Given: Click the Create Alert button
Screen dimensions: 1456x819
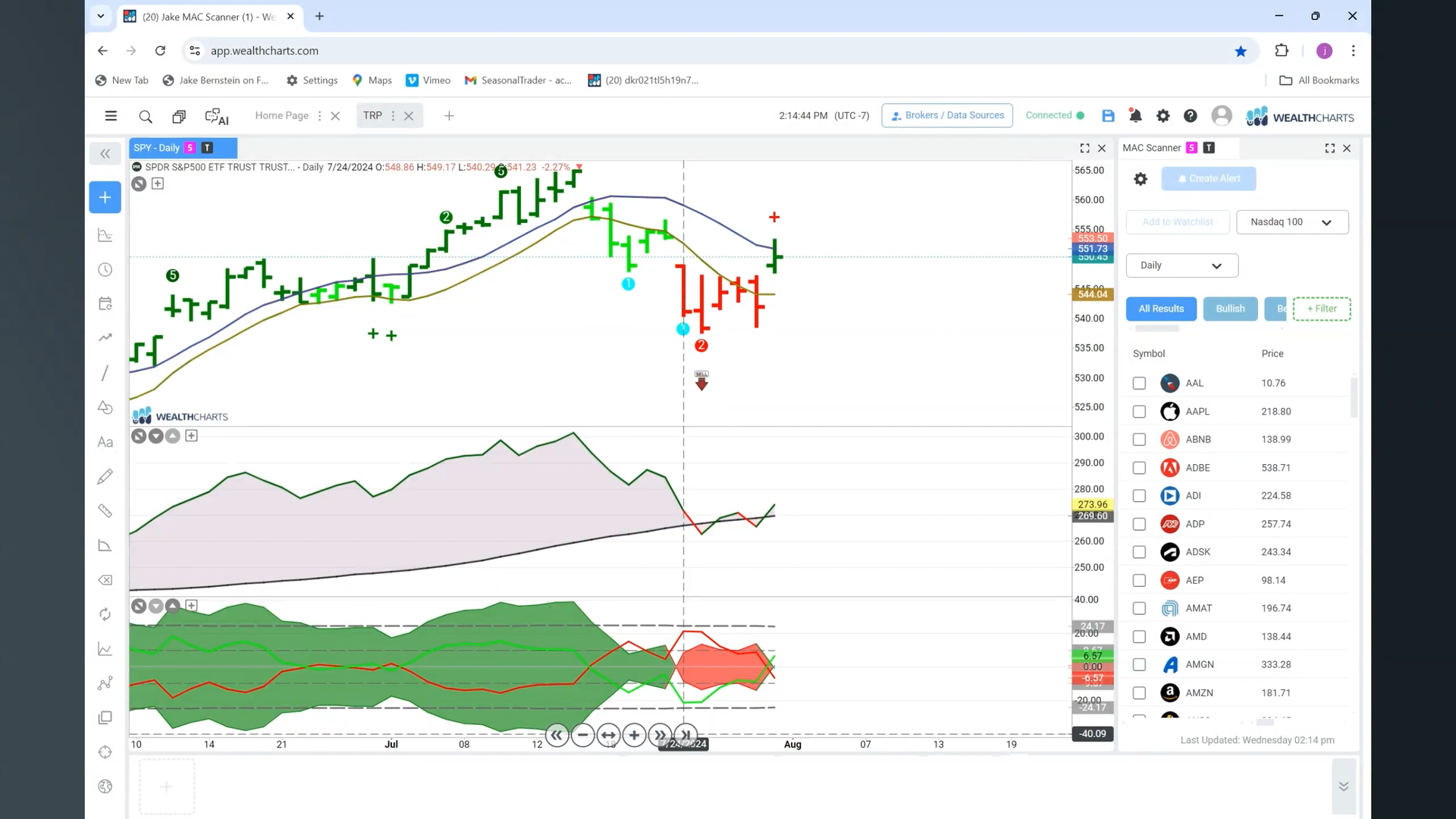Looking at the screenshot, I should 1208,179.
